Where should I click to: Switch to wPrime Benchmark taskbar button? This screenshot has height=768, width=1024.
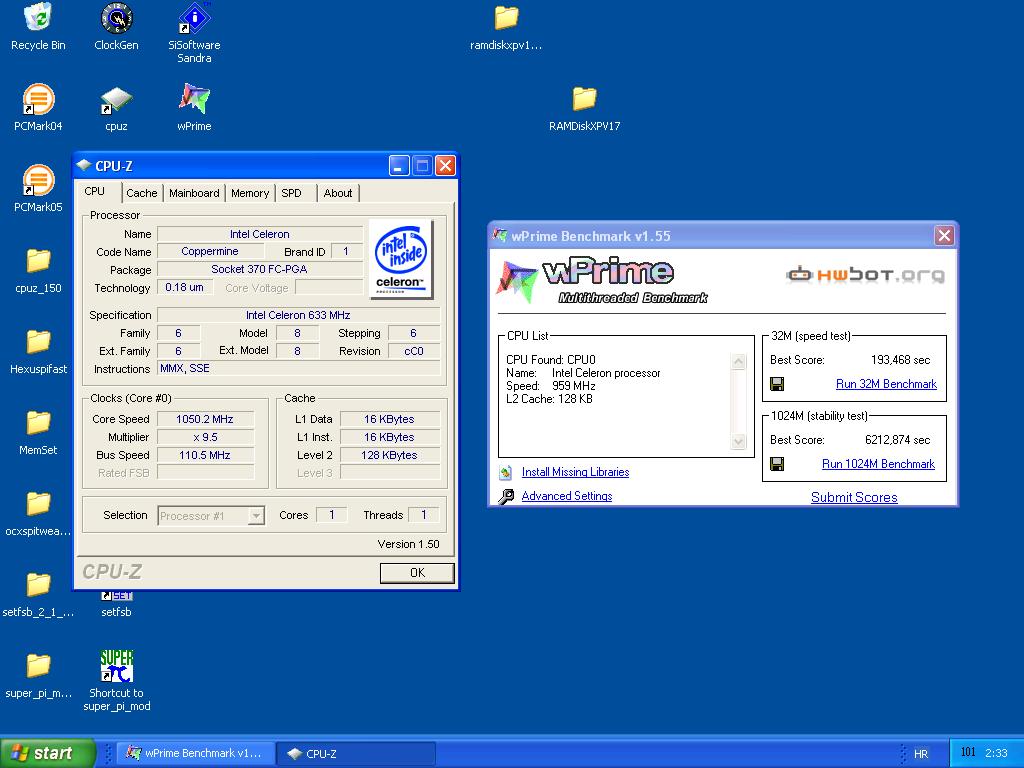point(195,753)
